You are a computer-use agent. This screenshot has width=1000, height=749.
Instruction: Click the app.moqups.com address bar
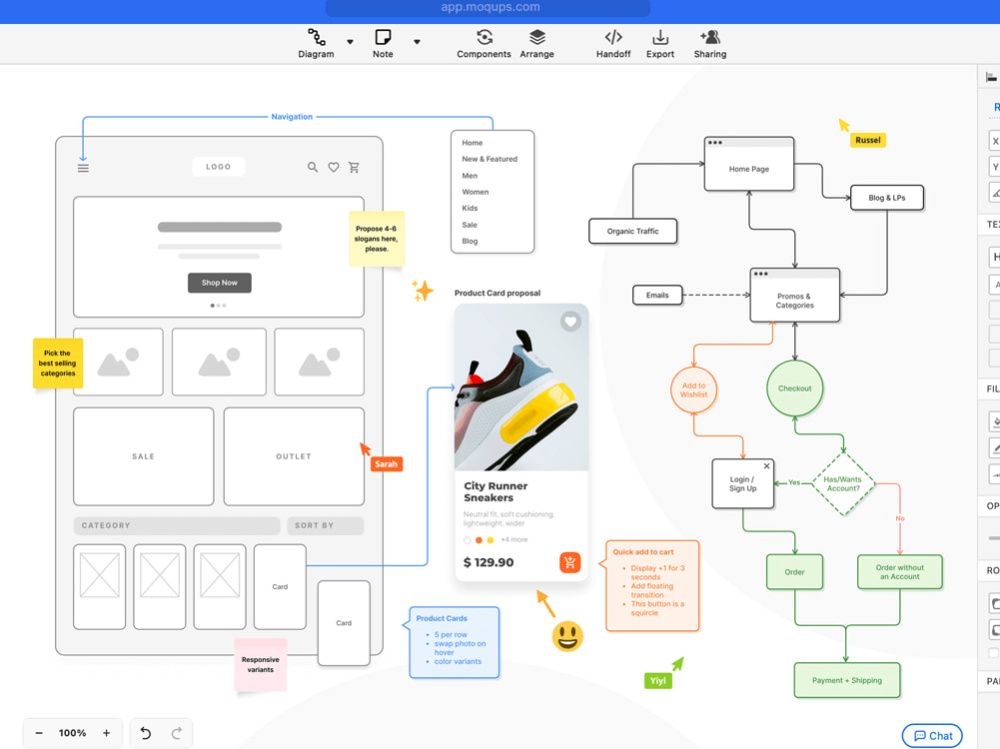click(488, 8)
